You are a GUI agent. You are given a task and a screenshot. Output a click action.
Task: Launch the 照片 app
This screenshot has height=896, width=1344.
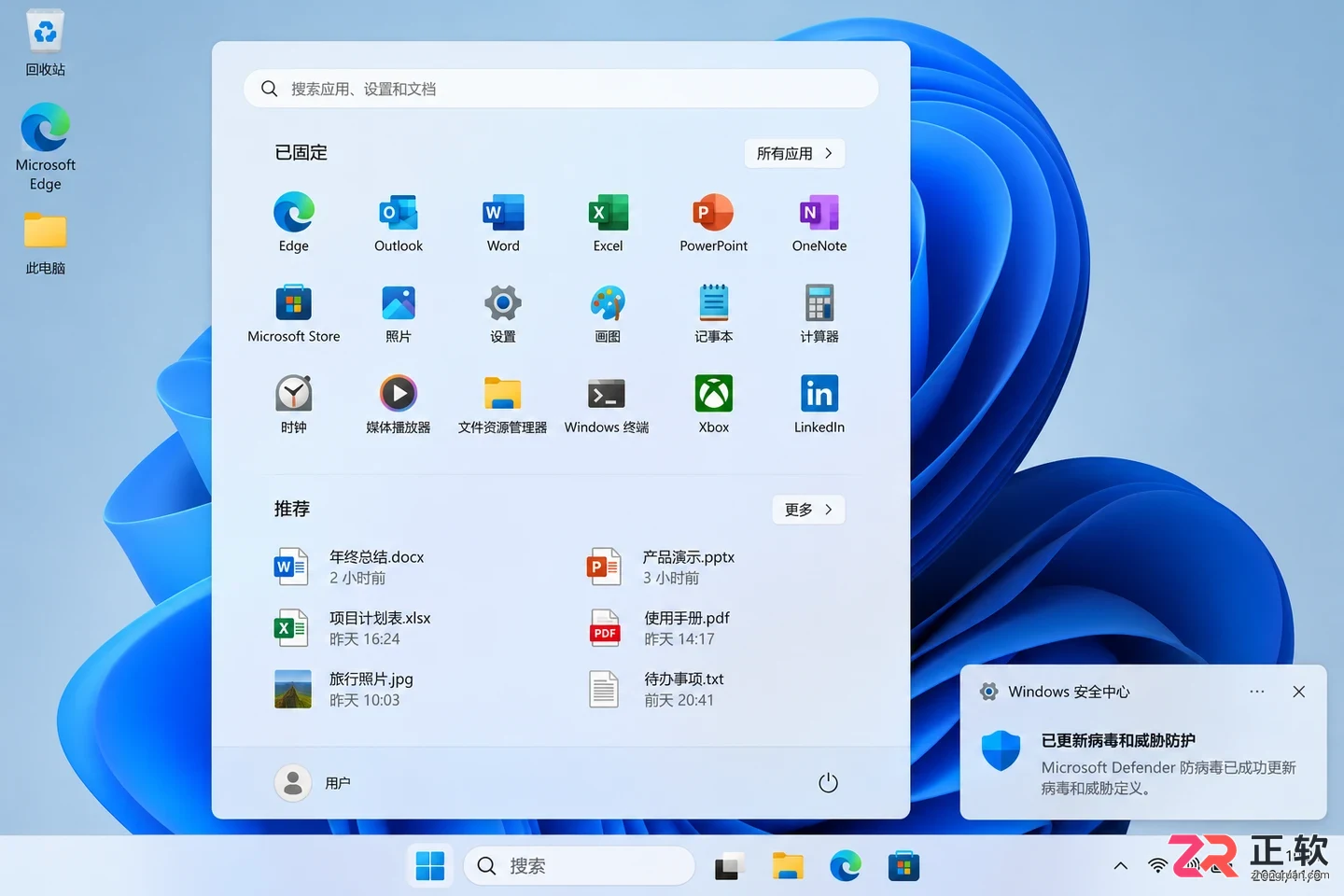[x=399, y=313]
